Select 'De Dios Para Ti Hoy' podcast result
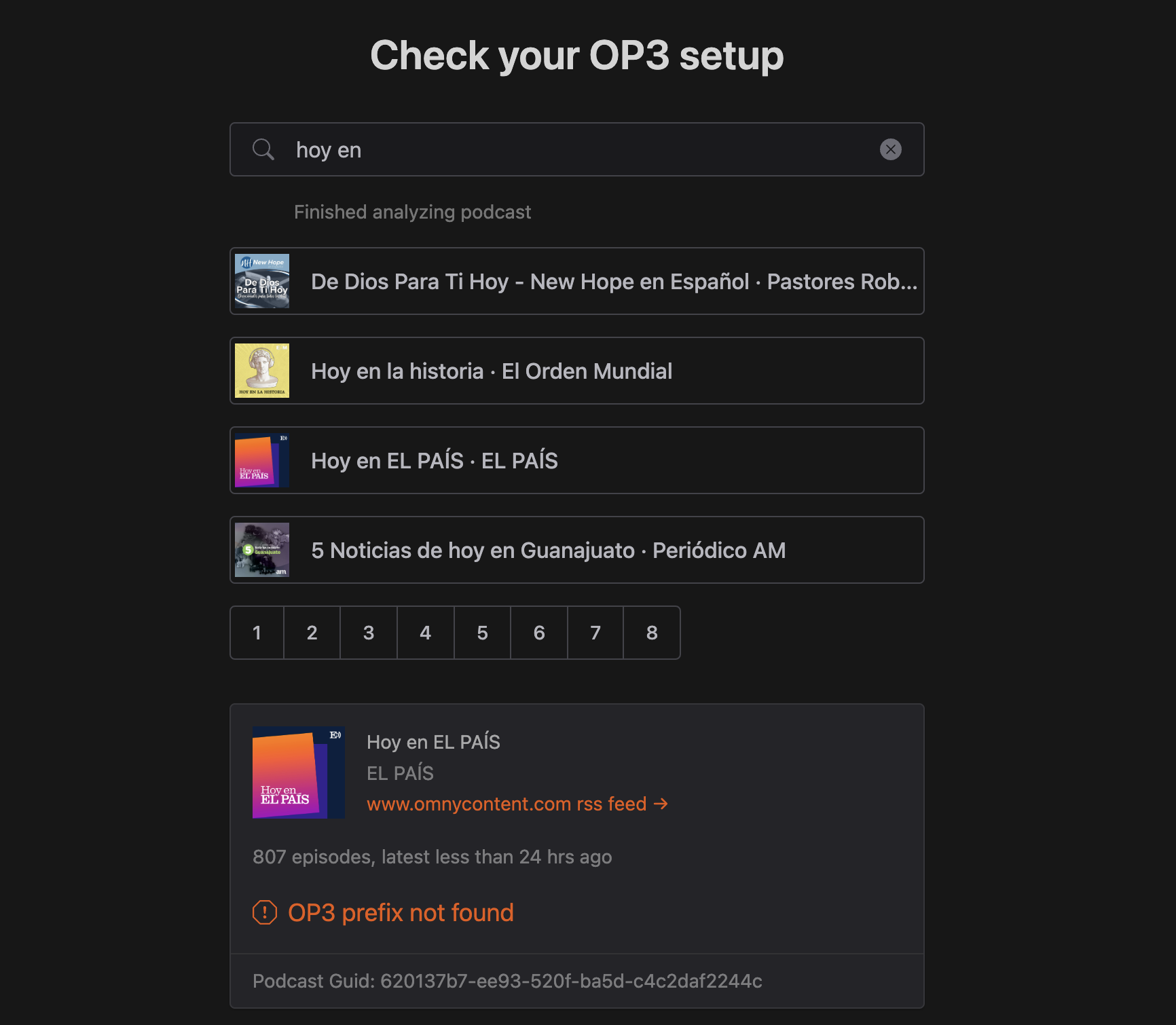This screenshot has height=1025, width=1176. click(x=577, y=281)
